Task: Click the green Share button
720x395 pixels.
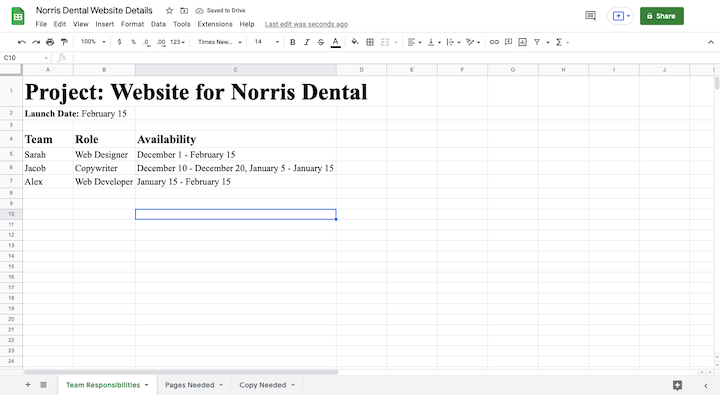Action: point(662,16)
